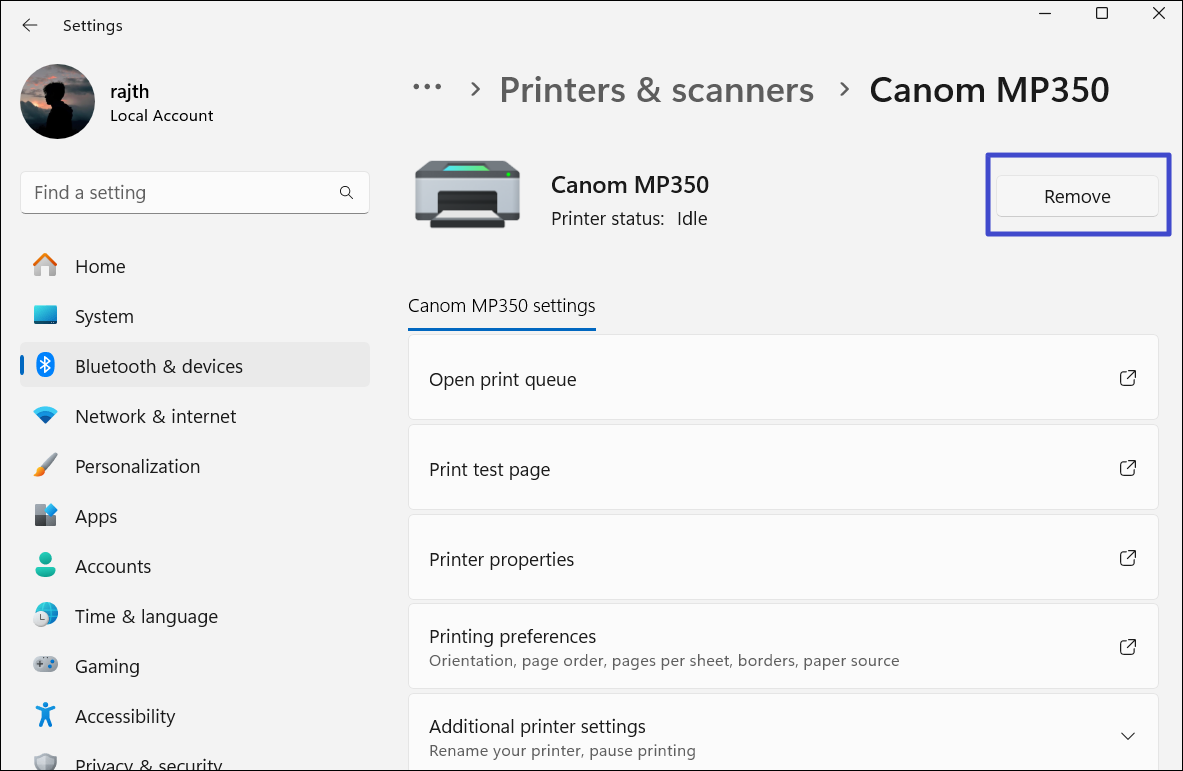The image size is (1183, 771).
Task: Go back to Printers & scanners breadcrumb
Action: pyautogui.click(x=656, y=90)
